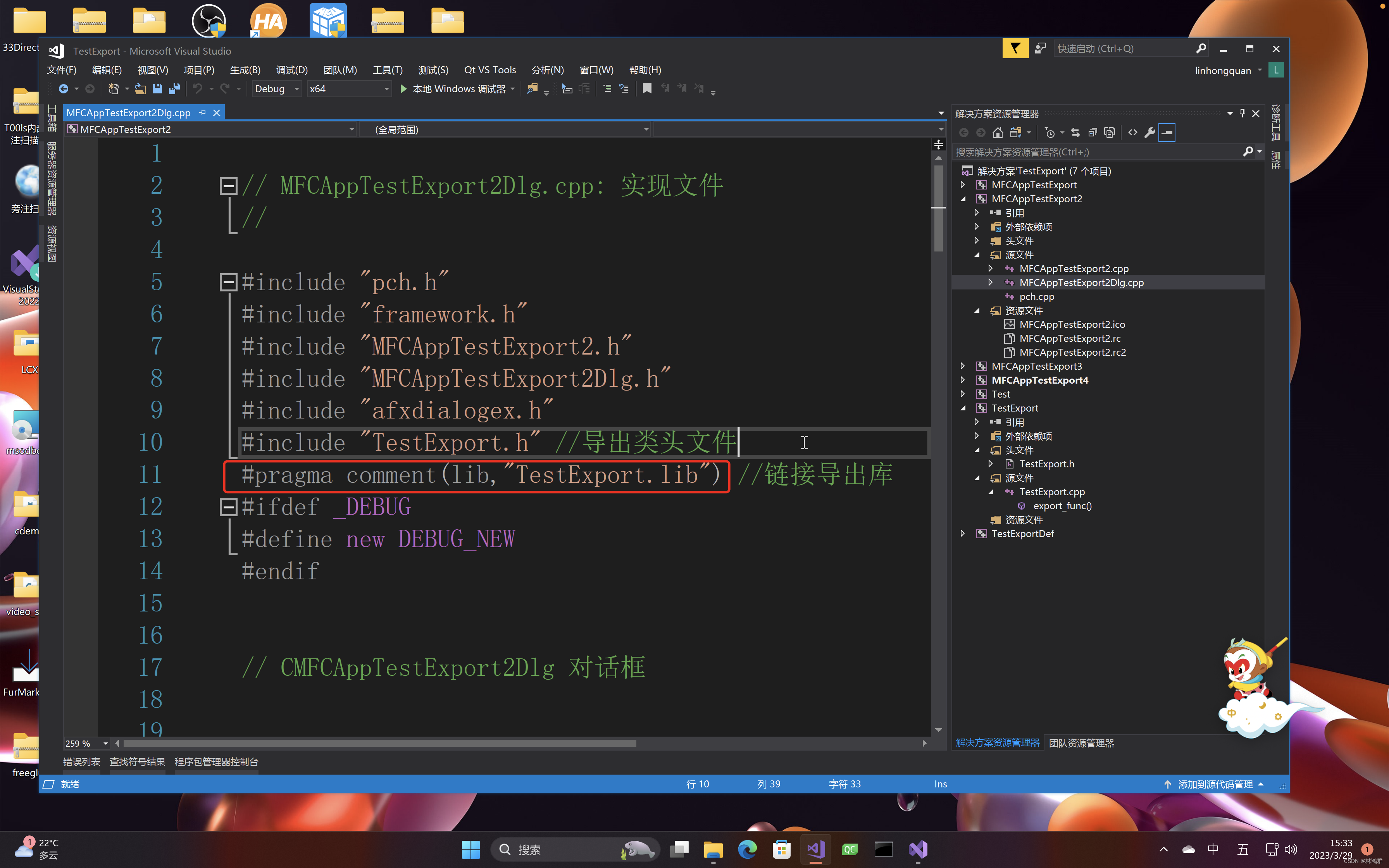
Task: Open the 文件(F) menu
Action: (61, 69)
